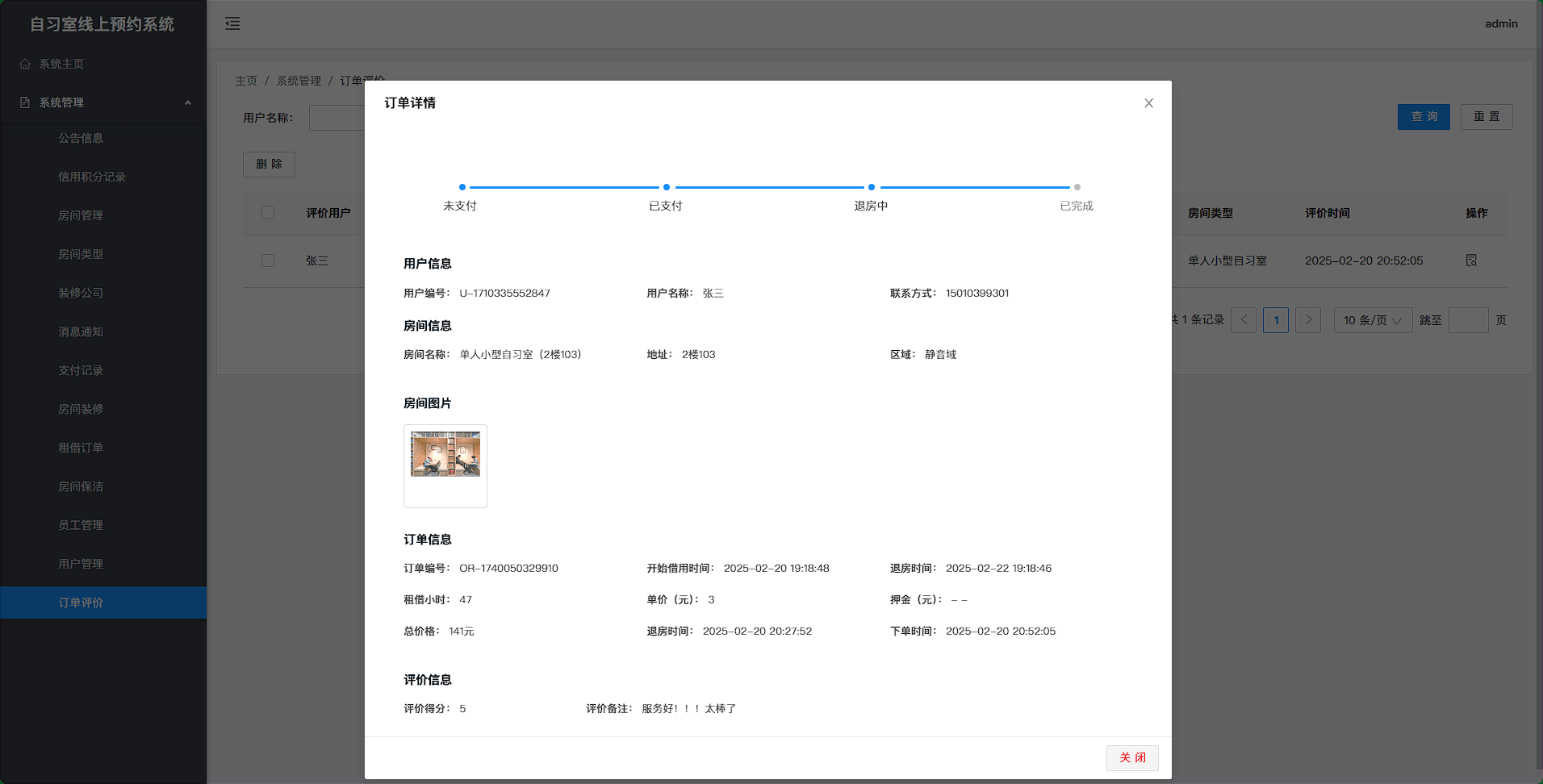
Task: Toggle the select-all checkbox in table header
Action: click(x=268, y=212)
